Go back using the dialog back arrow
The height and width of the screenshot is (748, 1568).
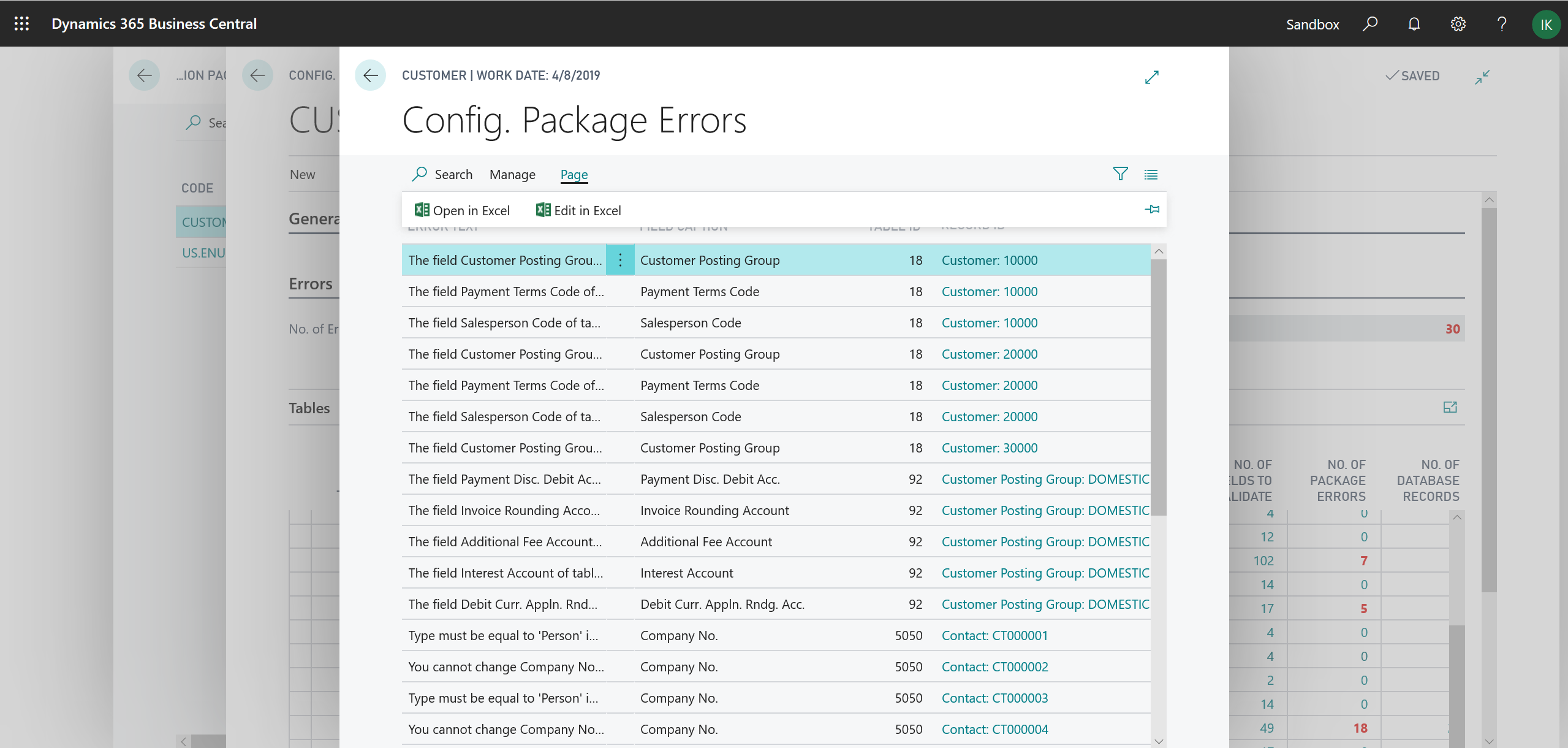[x=370, y=75]
